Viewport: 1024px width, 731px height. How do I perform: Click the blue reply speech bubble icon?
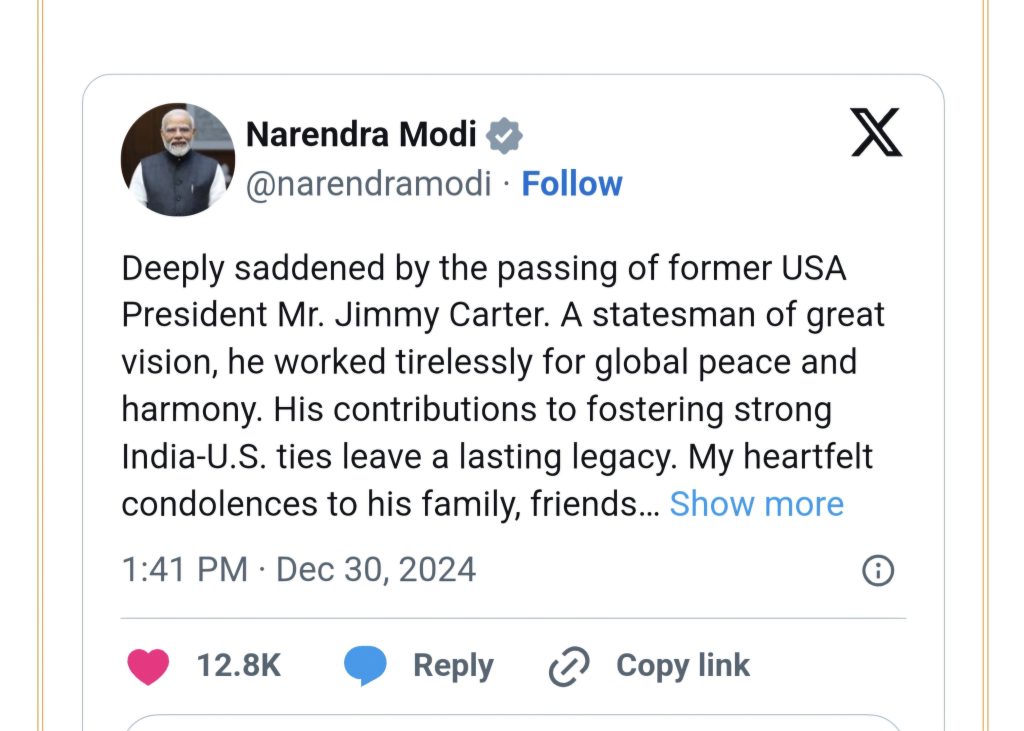click(x=365, y=666)
